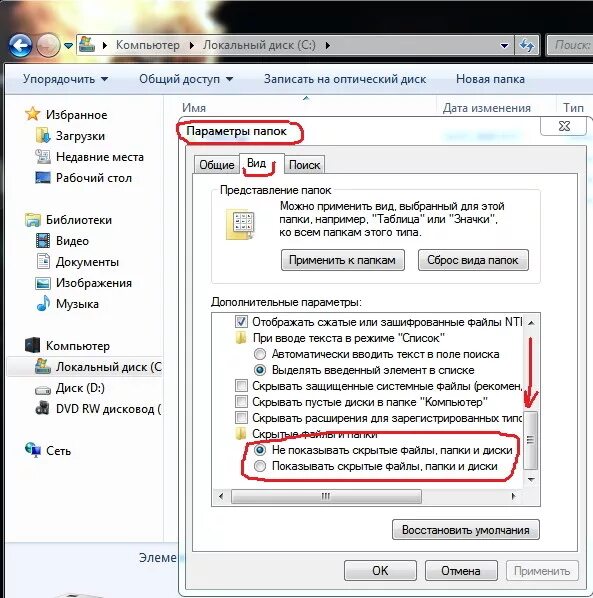Image resolution: width=593 pixels, height=598 pixels.
Task: Click the Сброс вида папок button
Action: [473, 260]
